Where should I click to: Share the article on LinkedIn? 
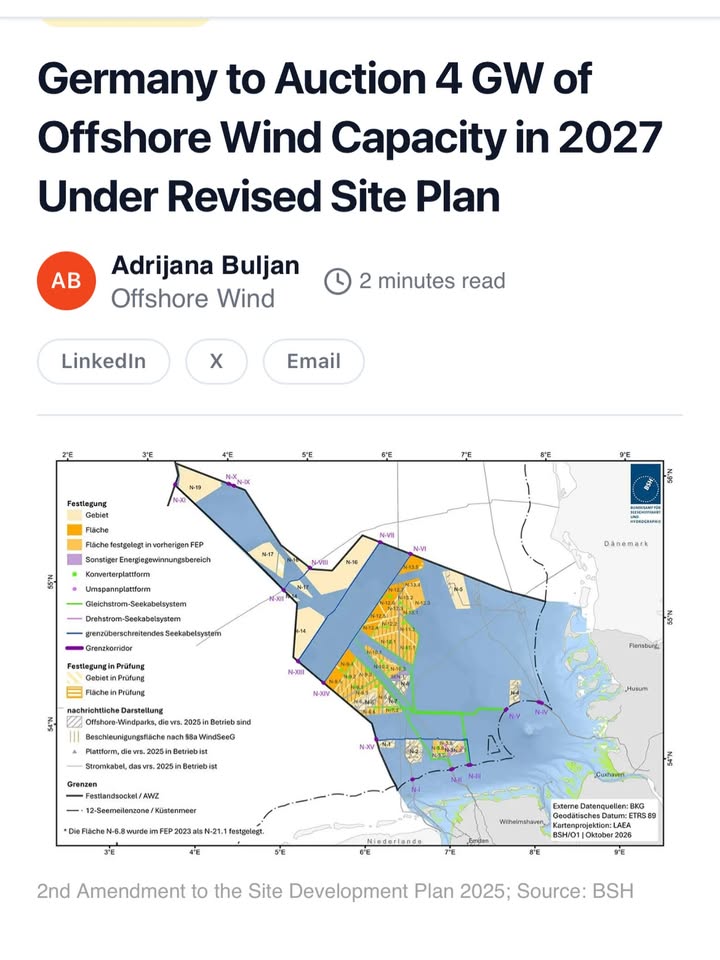103,361
